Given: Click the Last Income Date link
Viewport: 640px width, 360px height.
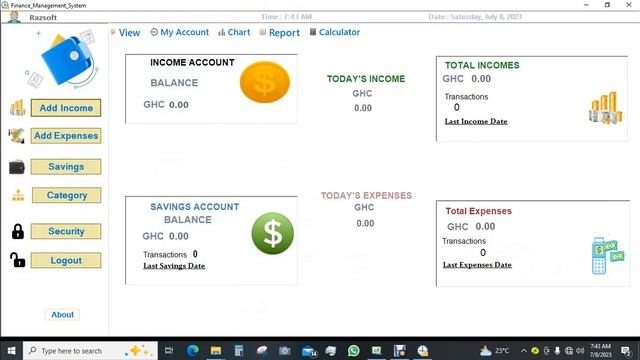Looking at the screenshot, I should pos(476,121).
